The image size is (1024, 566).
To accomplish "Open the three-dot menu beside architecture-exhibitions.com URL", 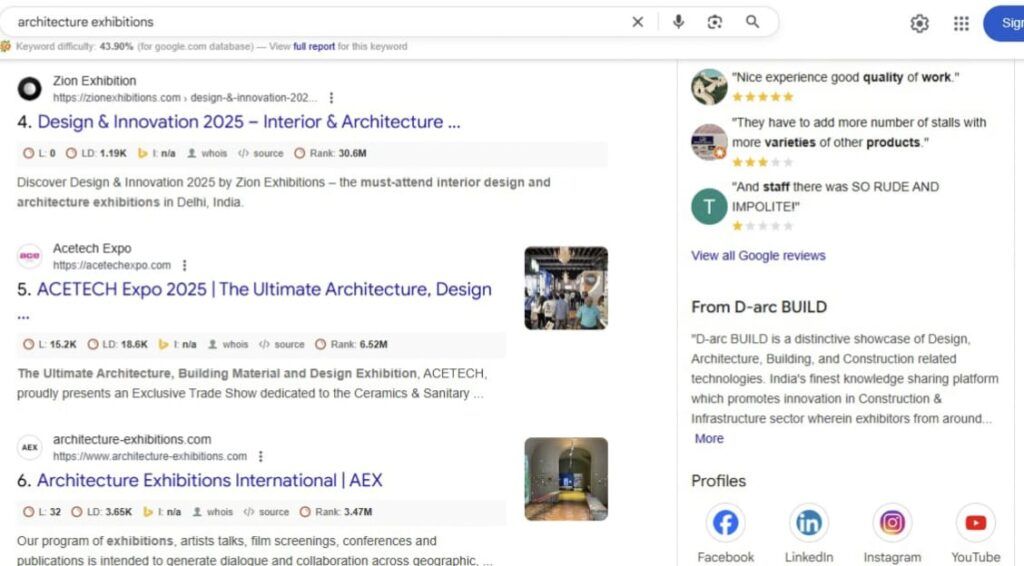I will 260,457.
